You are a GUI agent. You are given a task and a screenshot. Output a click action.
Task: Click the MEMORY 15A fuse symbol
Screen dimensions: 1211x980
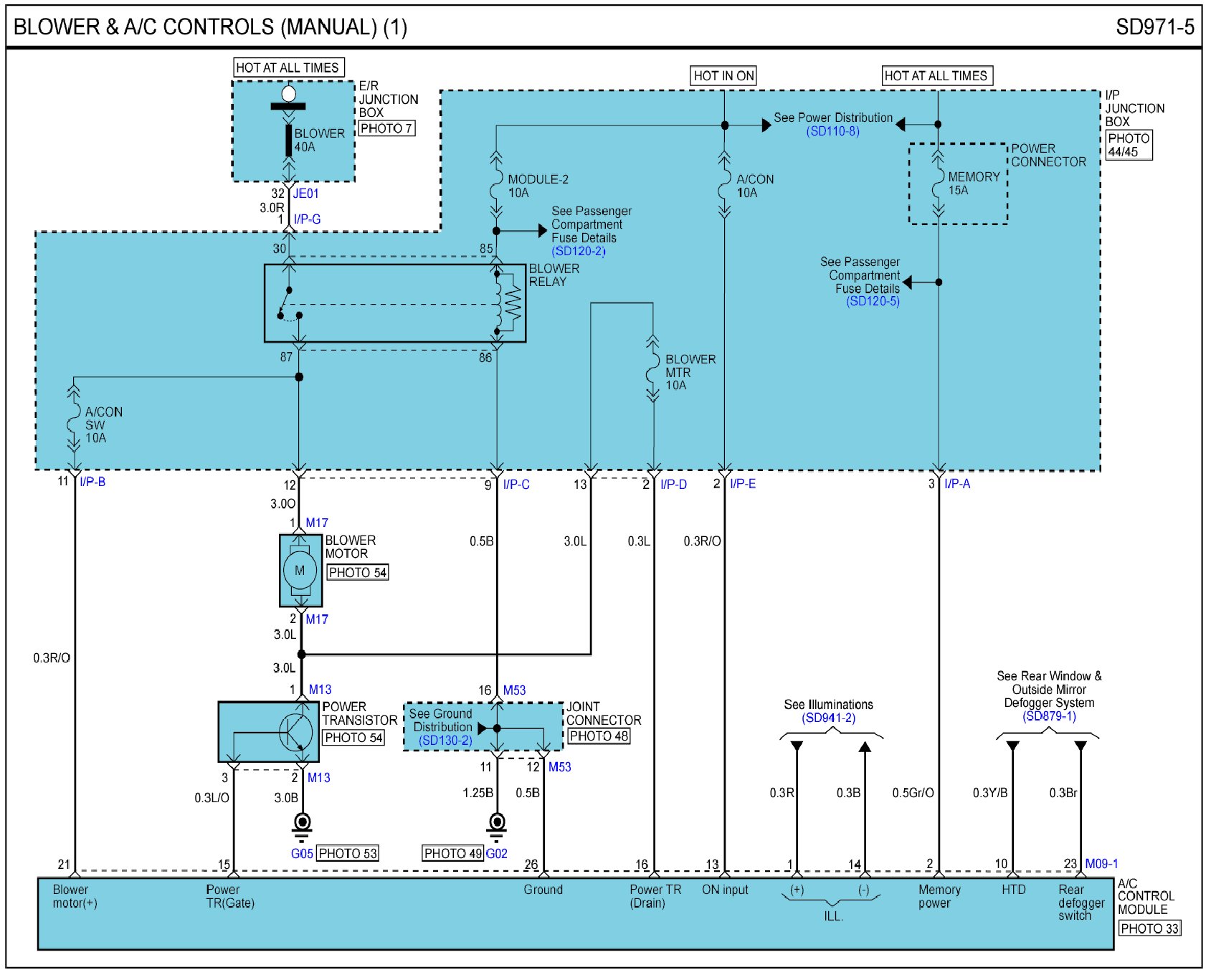pyautogui.click(x=937, y=184)
